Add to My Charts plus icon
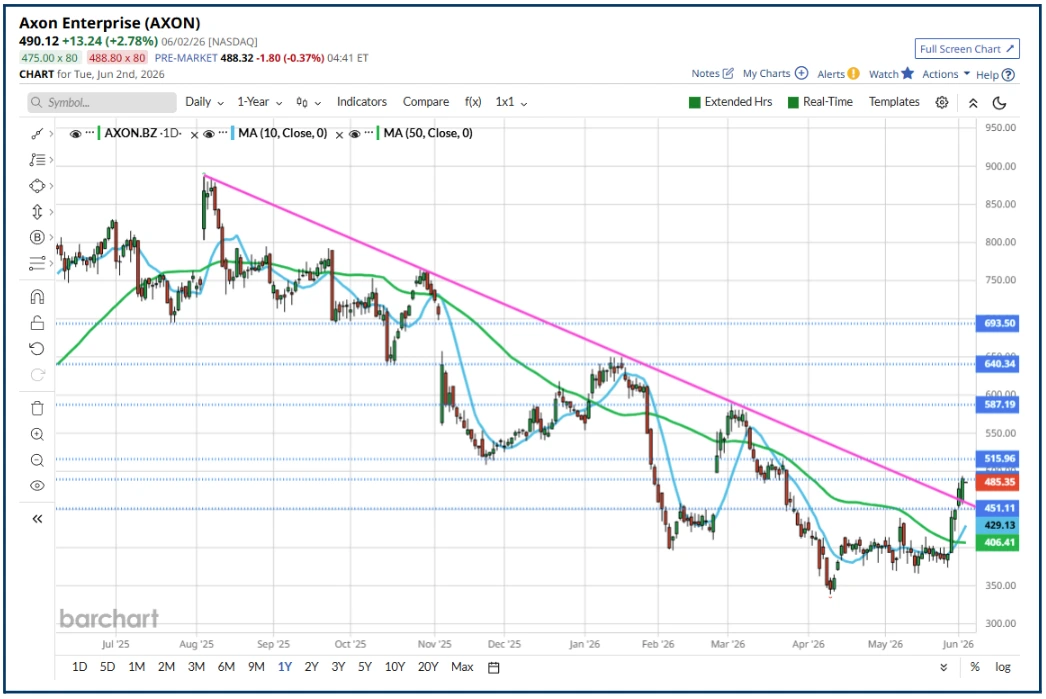1046x699 pixels. pyautogui.click(x=802, y=73)
